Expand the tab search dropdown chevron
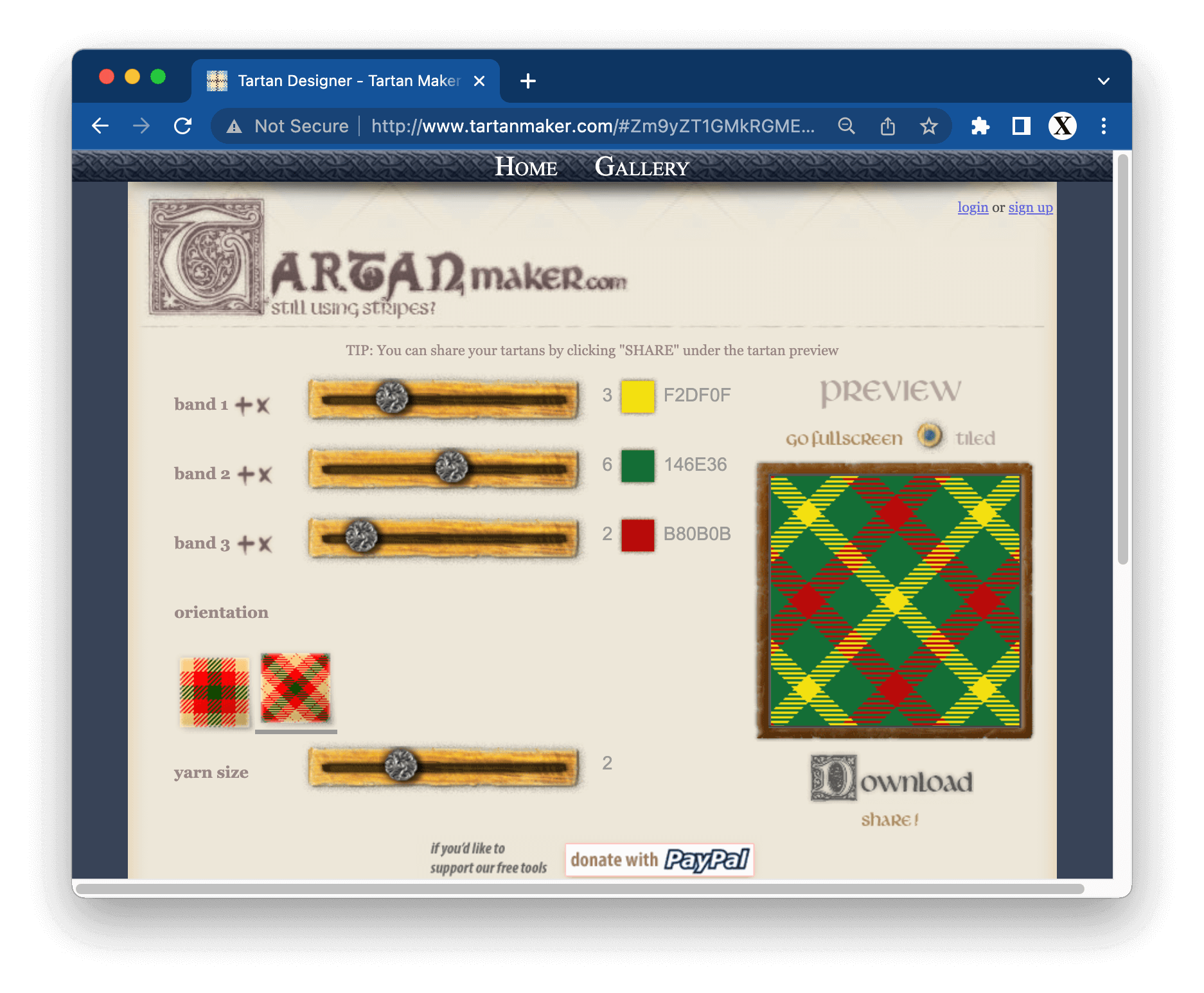1204x993 pixels. (1104, 81)
